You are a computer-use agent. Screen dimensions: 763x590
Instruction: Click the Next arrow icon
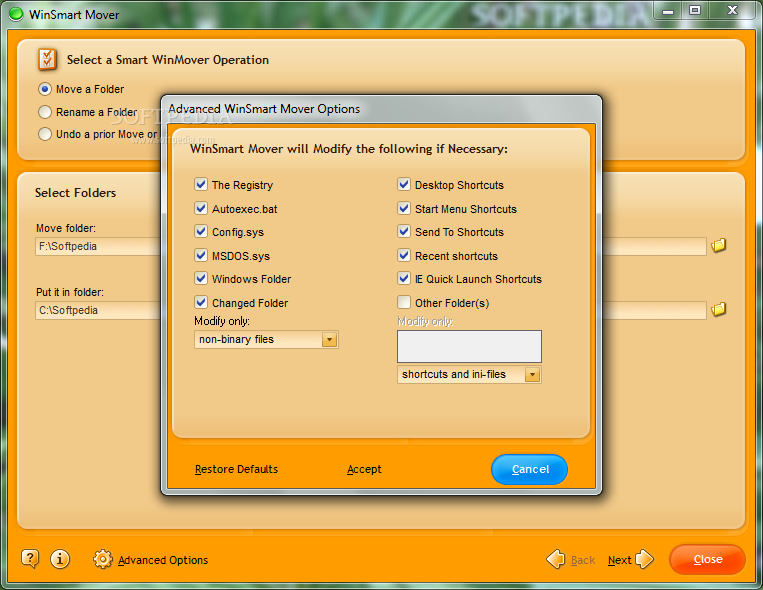pos(644,559)
